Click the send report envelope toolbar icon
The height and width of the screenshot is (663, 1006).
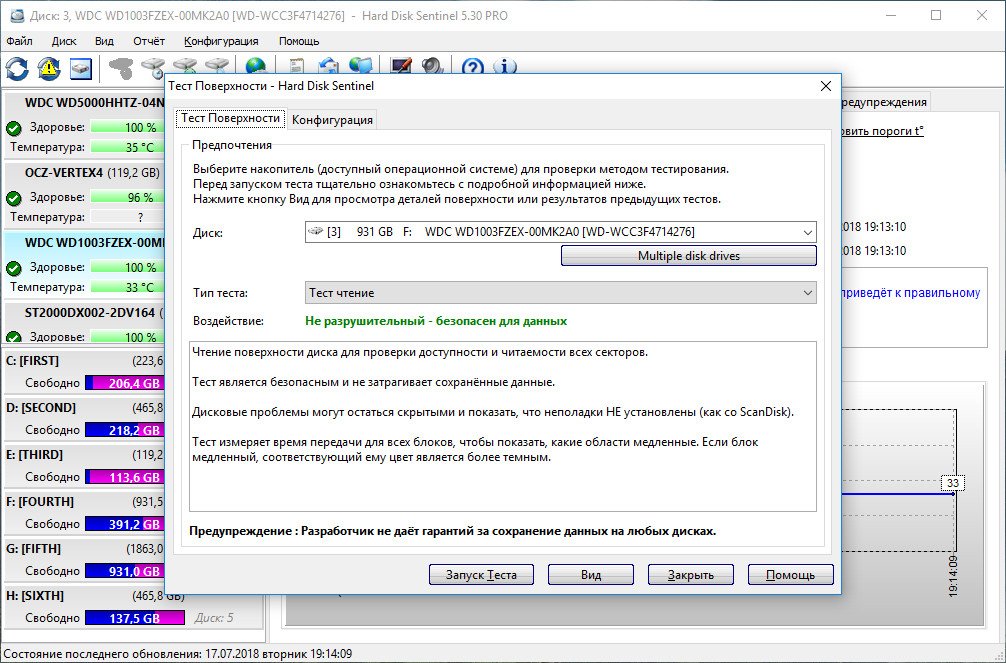coord(328,67)
